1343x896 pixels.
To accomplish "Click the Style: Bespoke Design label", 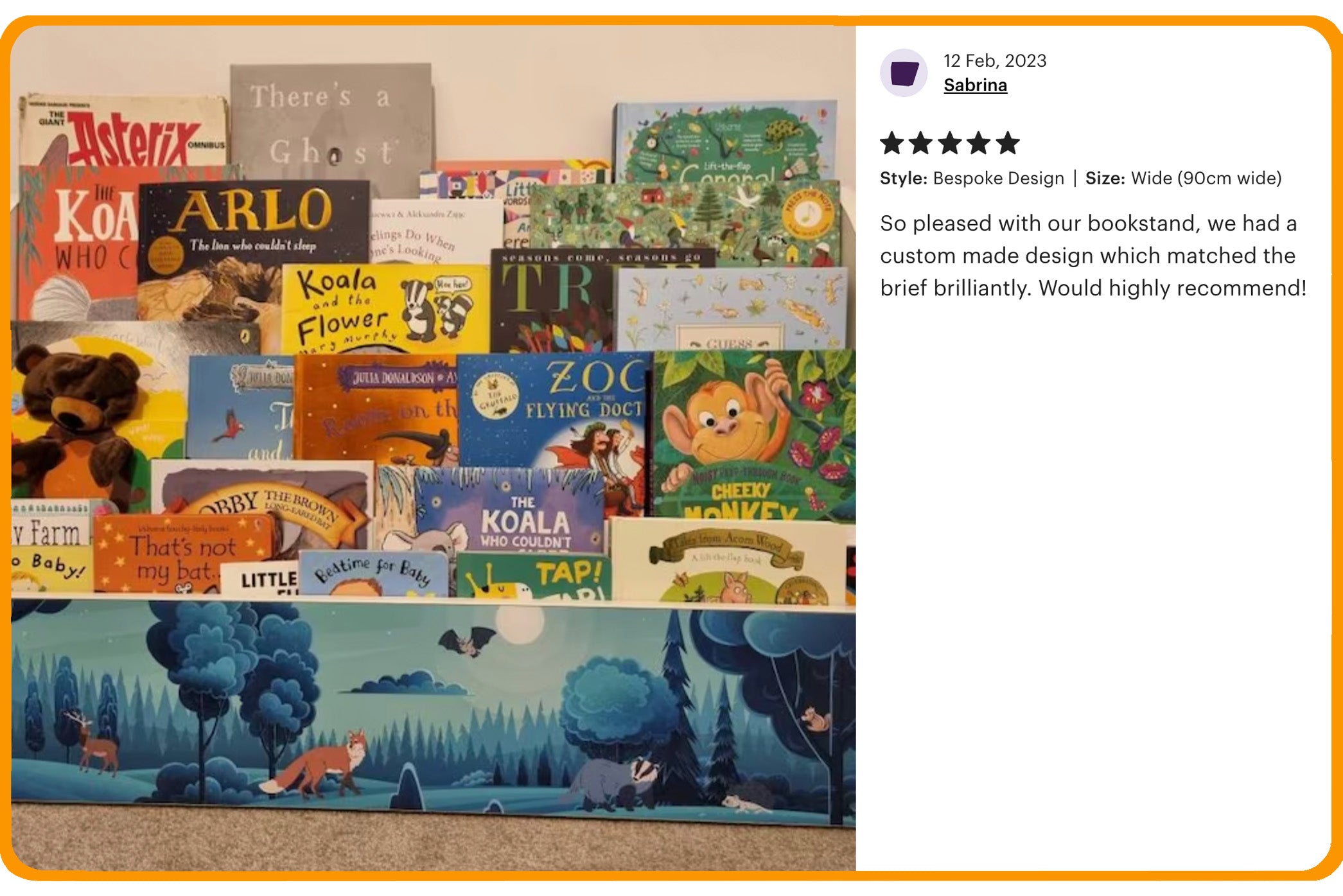I will pyautogui.click(x=972, y=178).
